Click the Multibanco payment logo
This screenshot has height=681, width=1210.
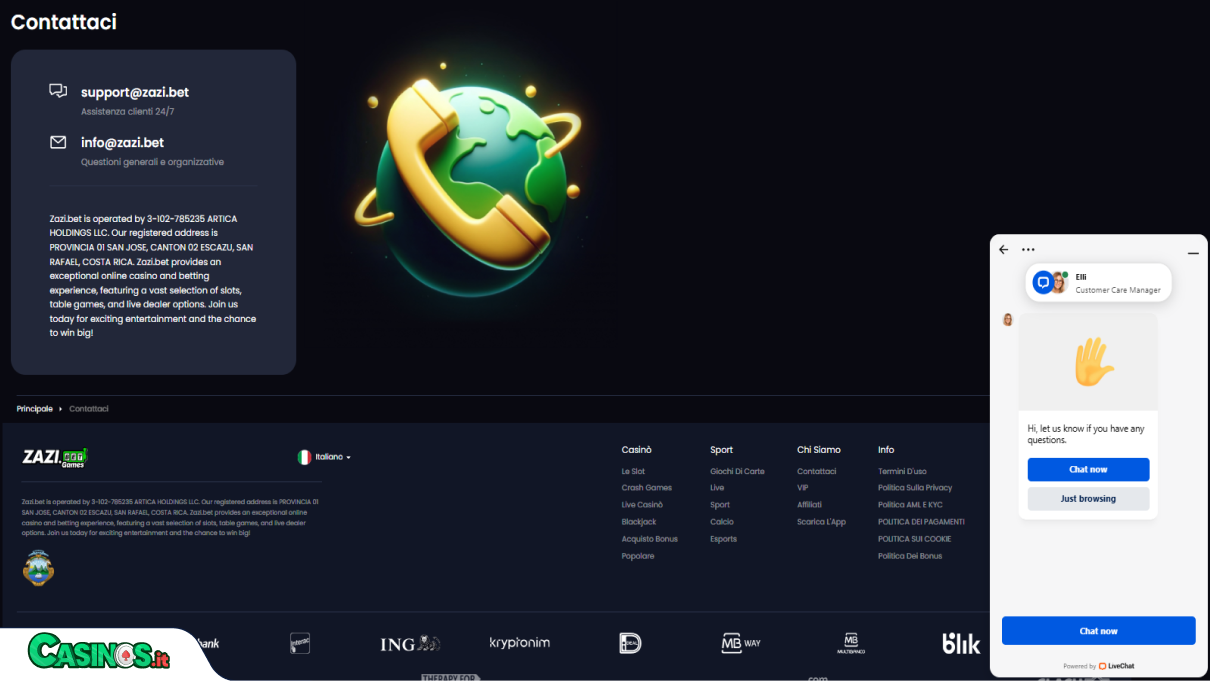click(x=851, y=643)
